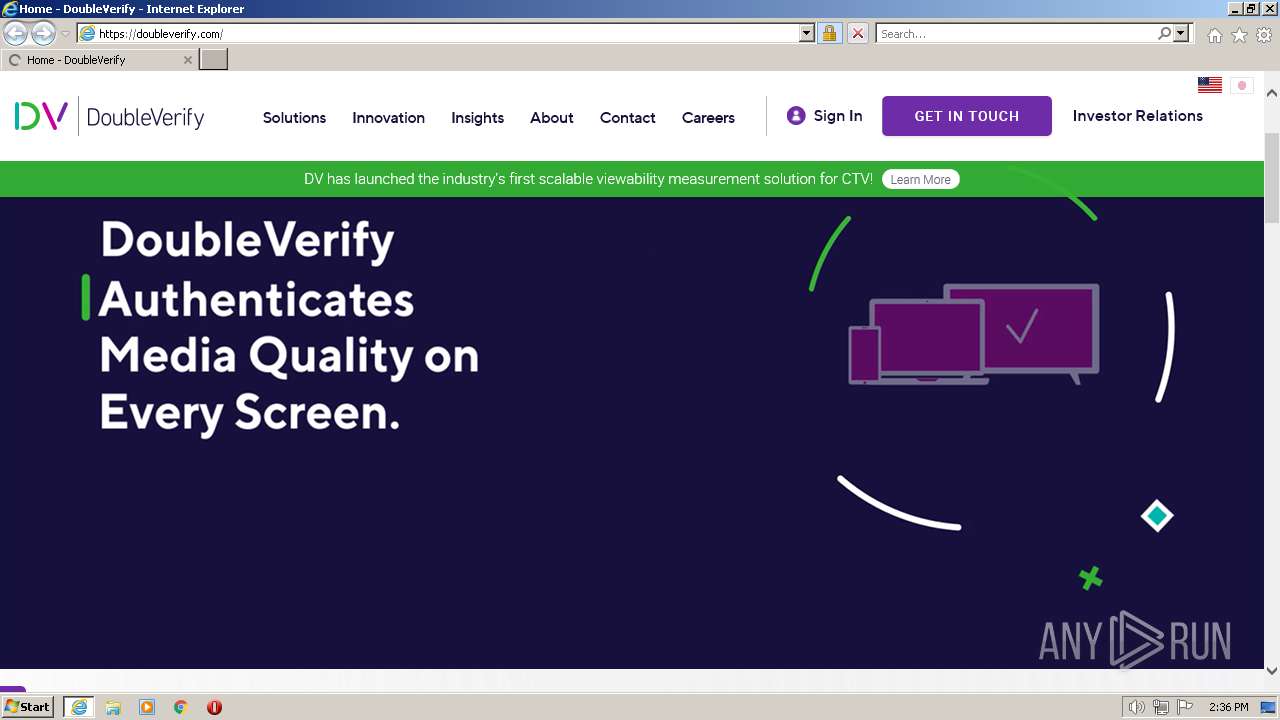The height and width of the screenshot is (720, 1280).
Task: Open the Careers page link
Action: pos(708,118)
